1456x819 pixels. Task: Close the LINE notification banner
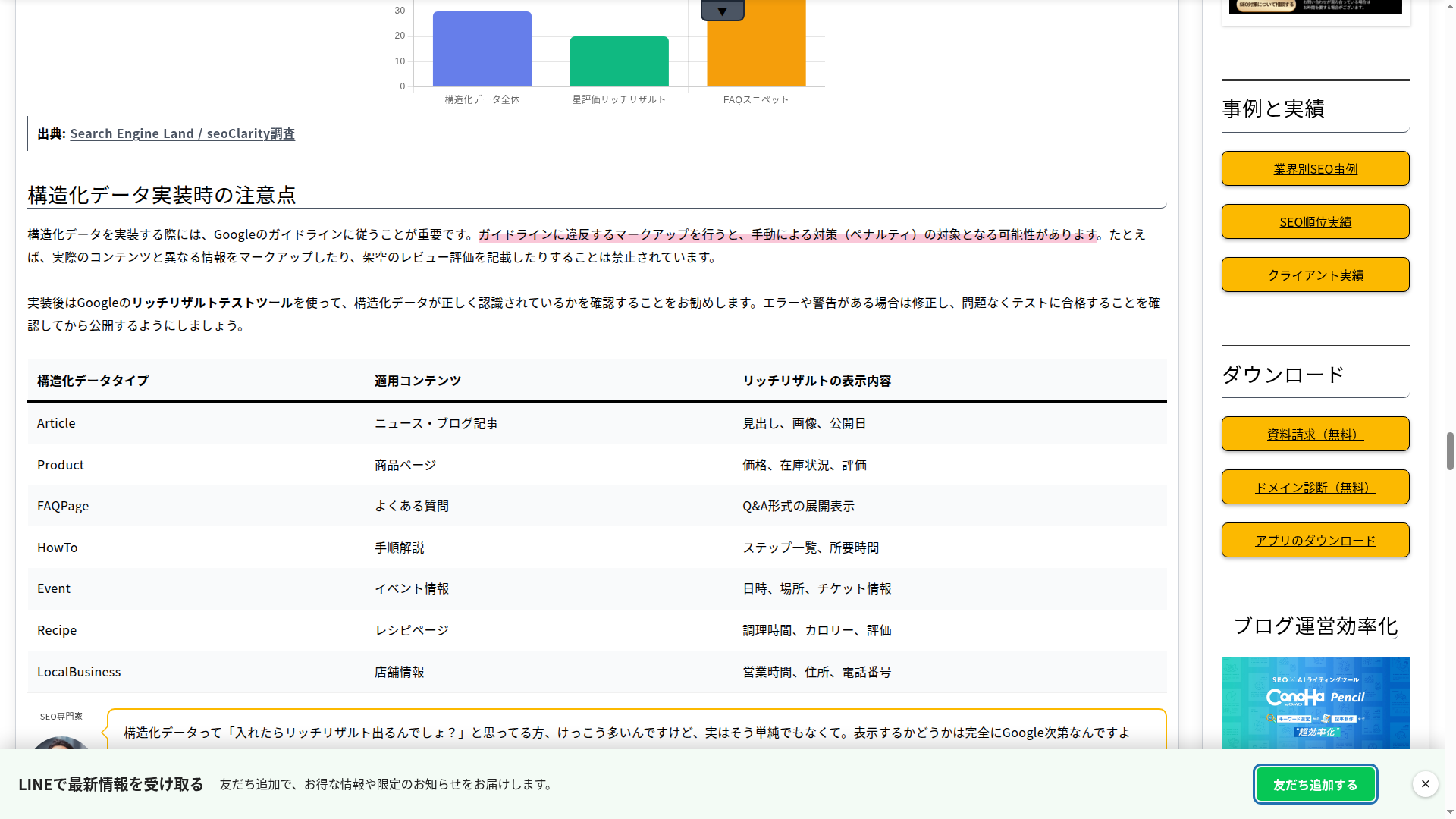pyautogui.click(x=1426, y=784)
